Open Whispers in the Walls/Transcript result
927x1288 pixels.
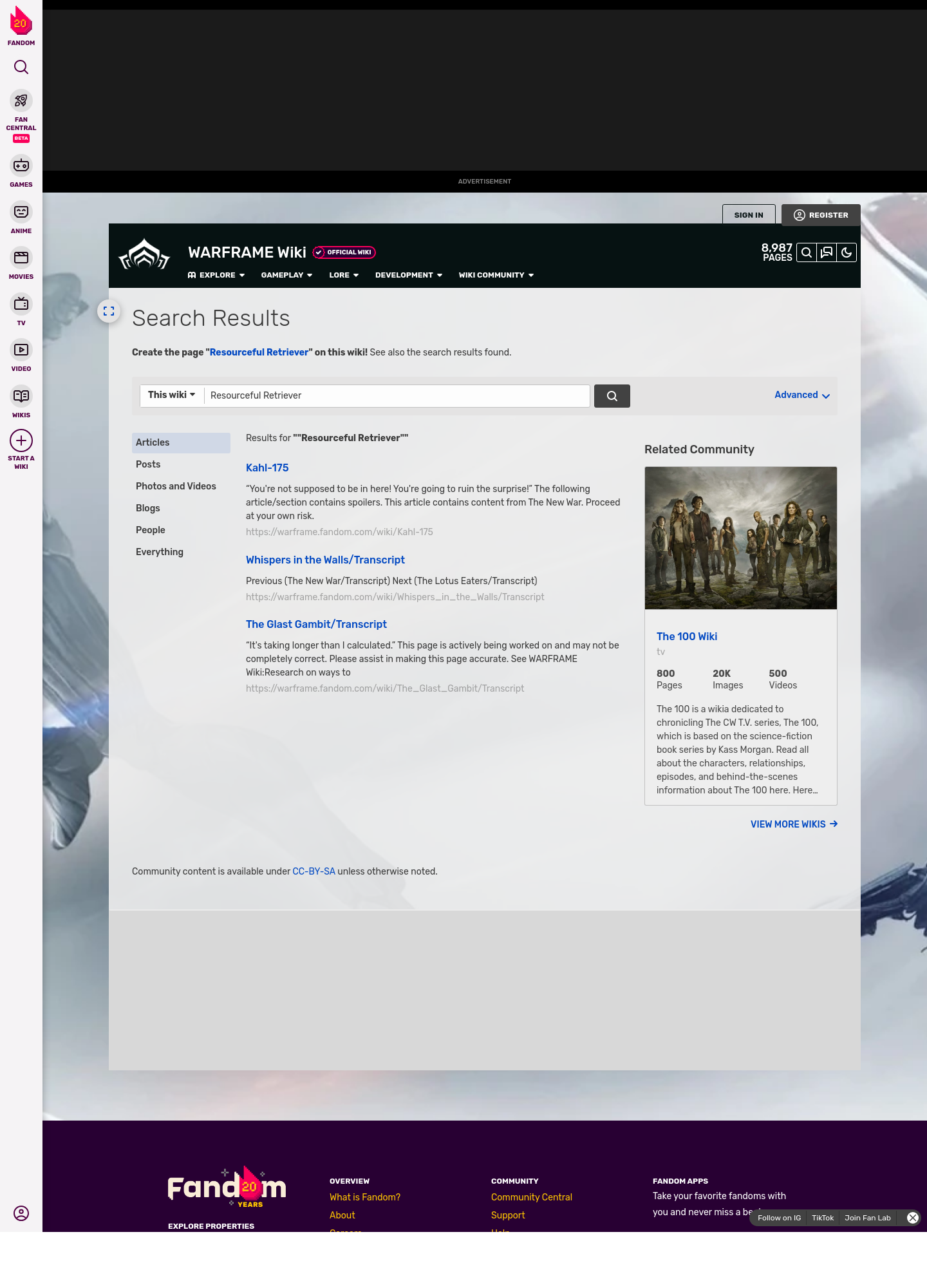325,560
